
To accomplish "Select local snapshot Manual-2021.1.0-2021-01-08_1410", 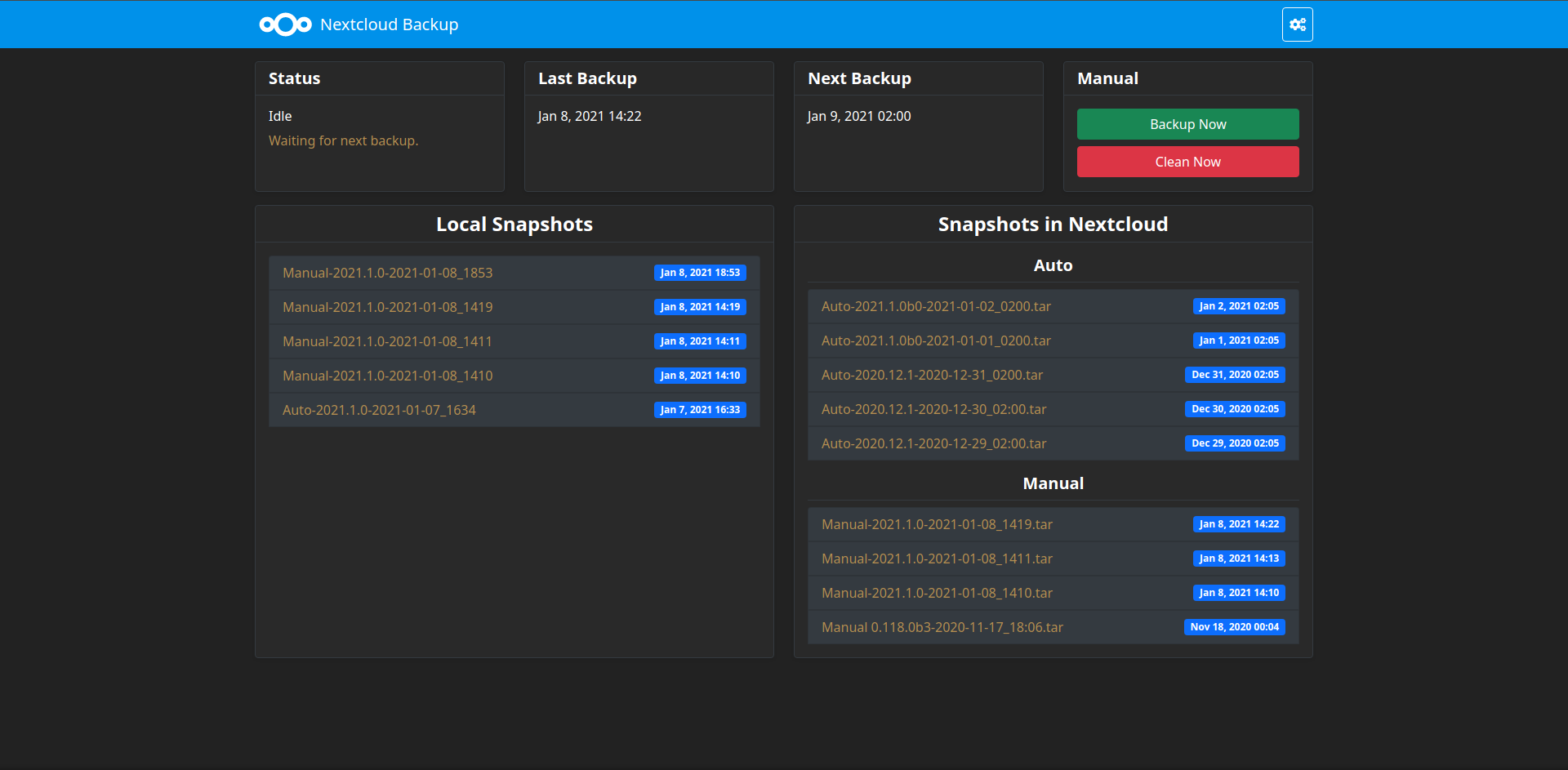I will coord(514,376).
